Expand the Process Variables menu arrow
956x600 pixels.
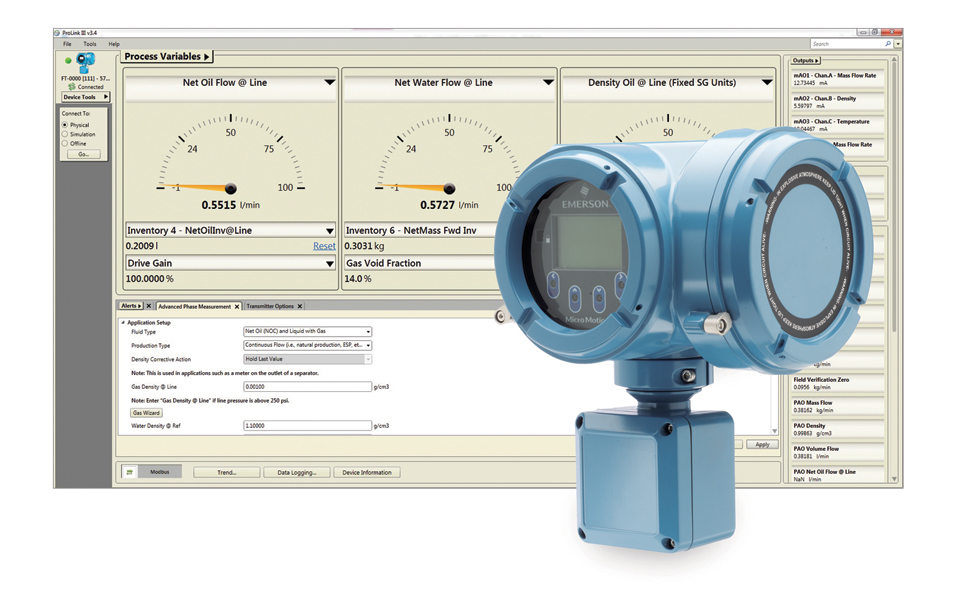coord(207,57)
